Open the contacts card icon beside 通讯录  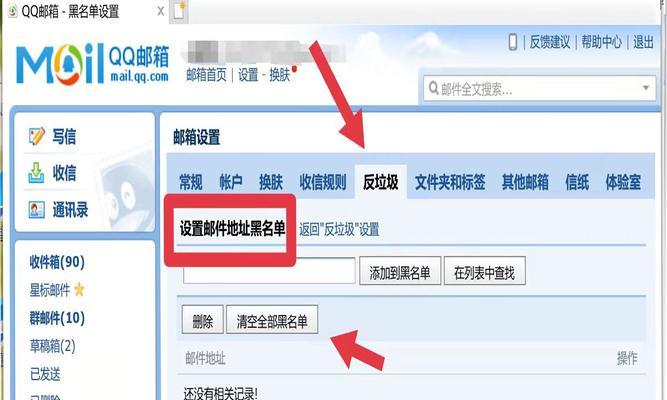36,210
